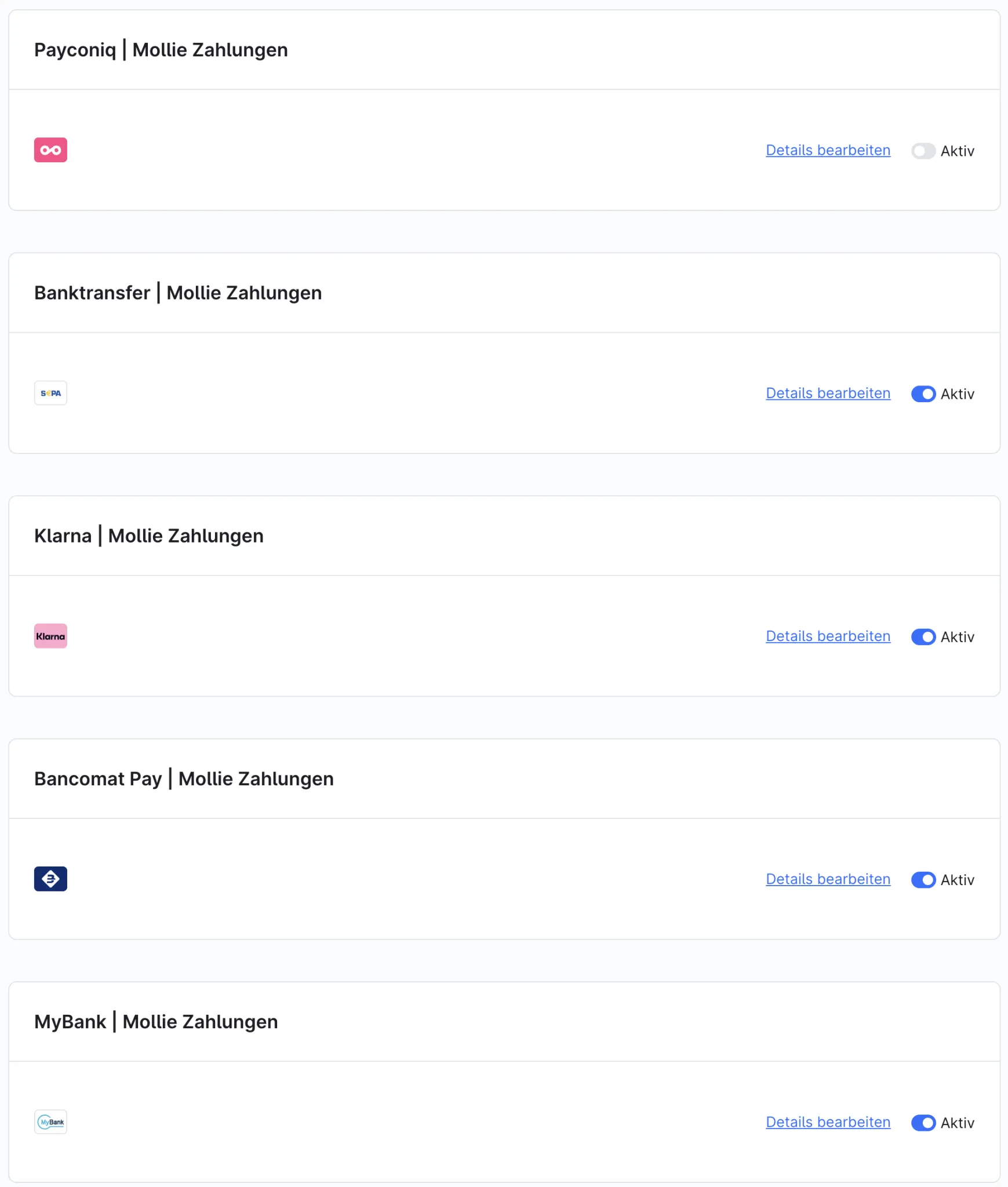Click the dark blue Bancomat Pay icon
The height and width of the screenshot is (1187, 1008).
[50, 879]
